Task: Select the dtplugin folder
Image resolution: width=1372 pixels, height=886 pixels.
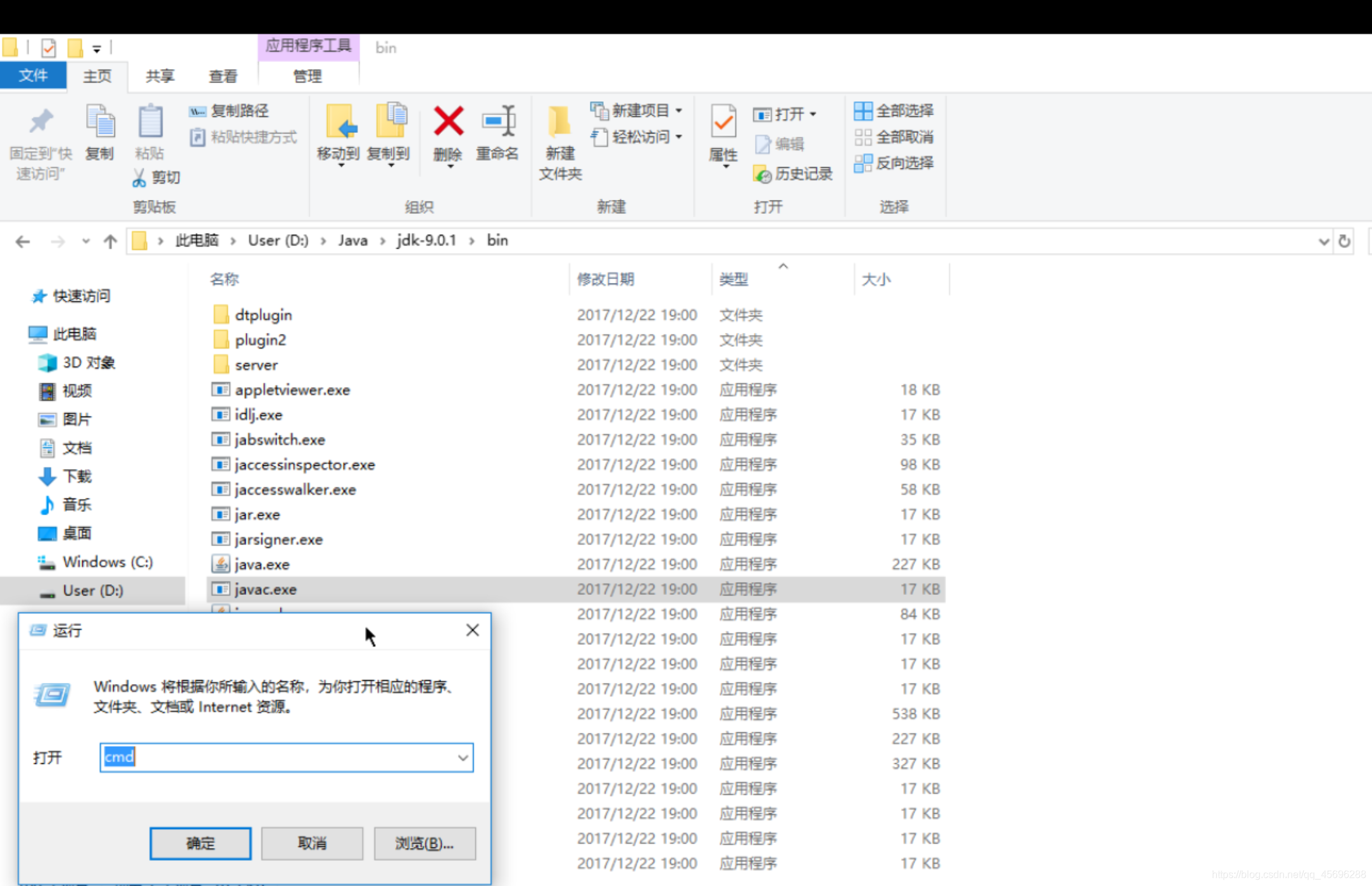Action: point(253,315)
